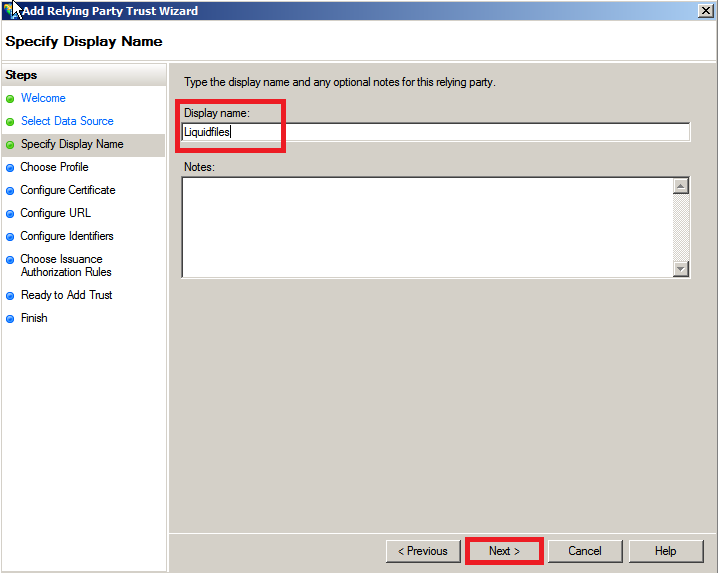Select Ready to Add Trust step
The height and width of the screenshot is (573, 718).
(66, 295)
